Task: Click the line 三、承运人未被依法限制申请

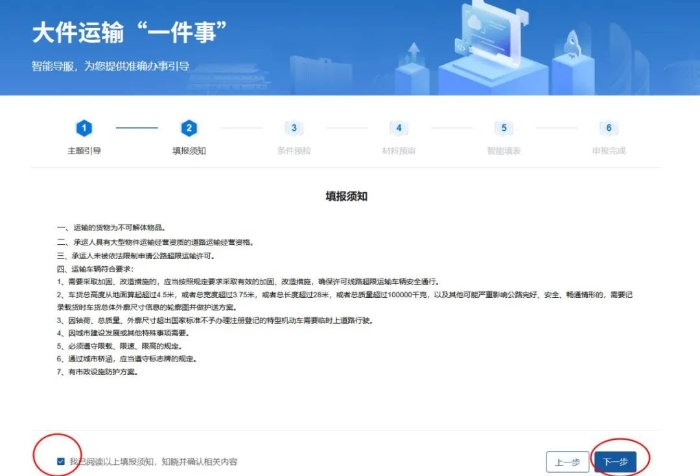Action: [x=137, y=256]
